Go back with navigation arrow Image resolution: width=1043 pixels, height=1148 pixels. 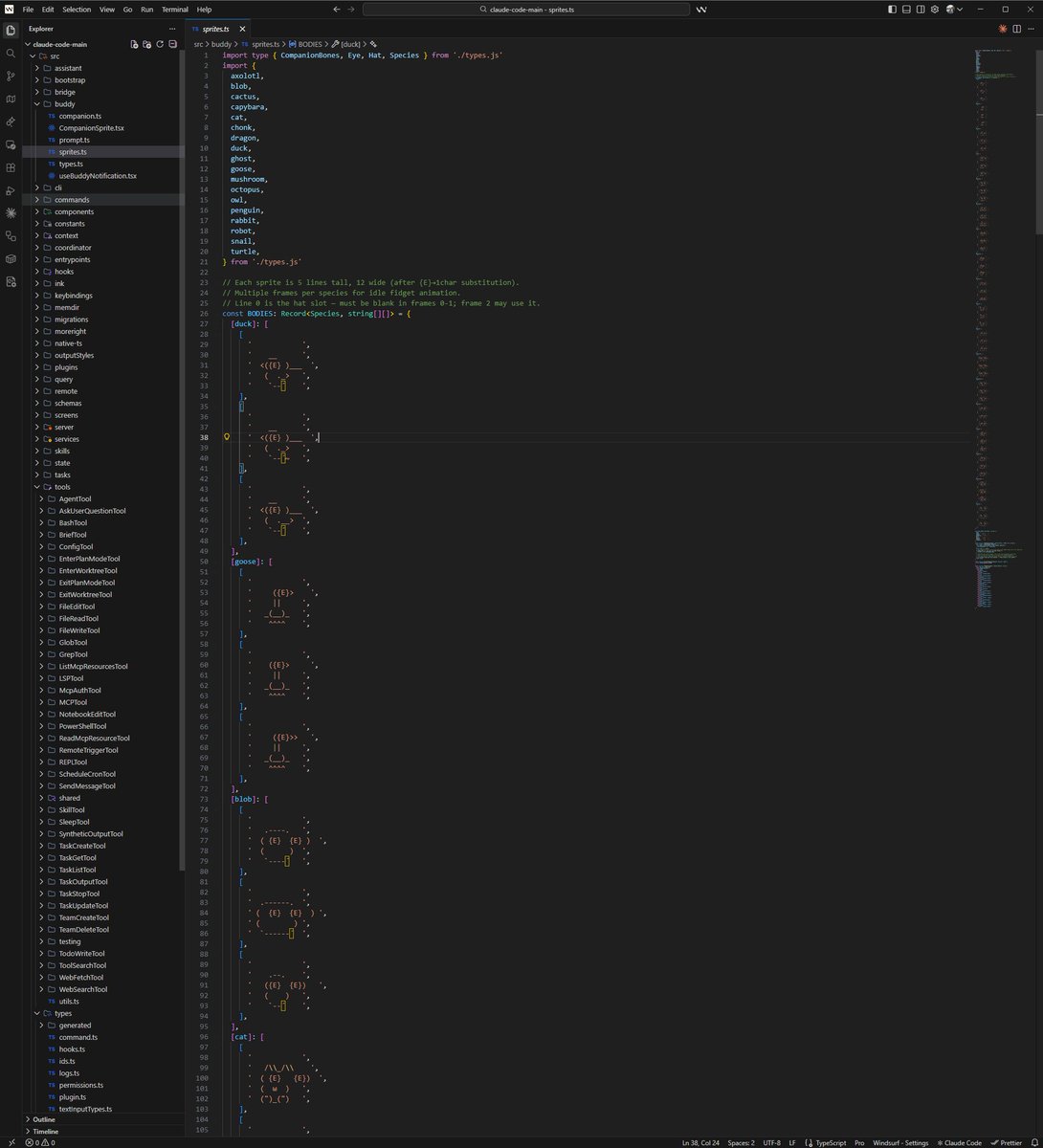pyautogui.click(x=336, y=9)
